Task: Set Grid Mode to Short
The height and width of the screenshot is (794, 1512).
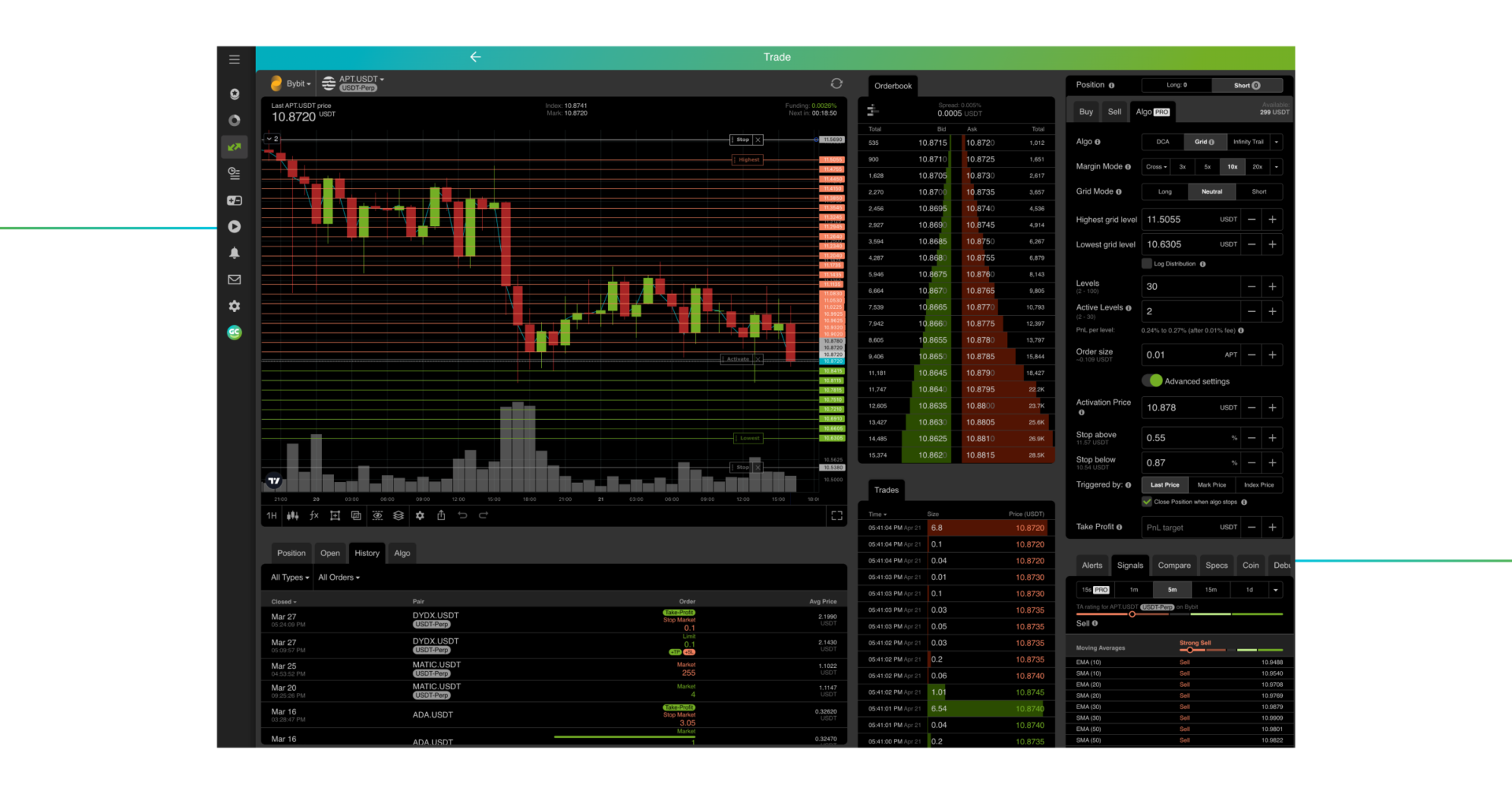Action: coord(1258,191)
